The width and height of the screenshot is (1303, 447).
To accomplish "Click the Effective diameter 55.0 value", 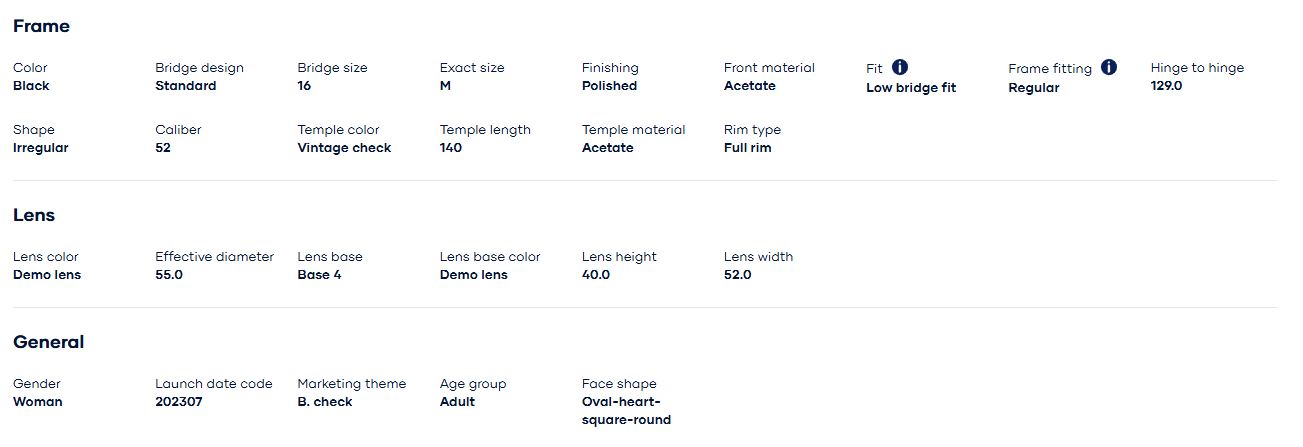I will [169, 275].
